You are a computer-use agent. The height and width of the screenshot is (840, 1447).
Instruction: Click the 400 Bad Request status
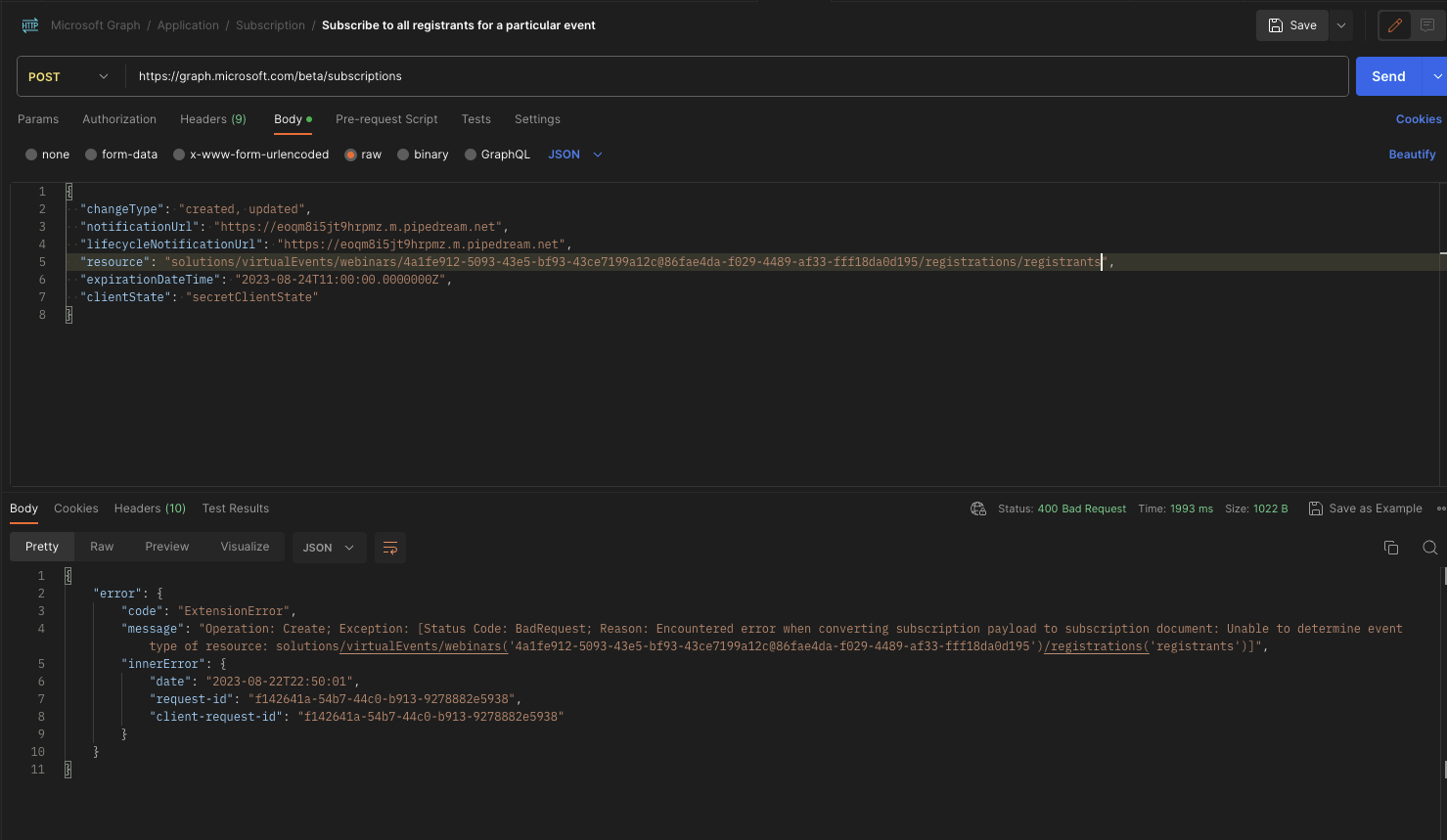tap(1082, 508)
